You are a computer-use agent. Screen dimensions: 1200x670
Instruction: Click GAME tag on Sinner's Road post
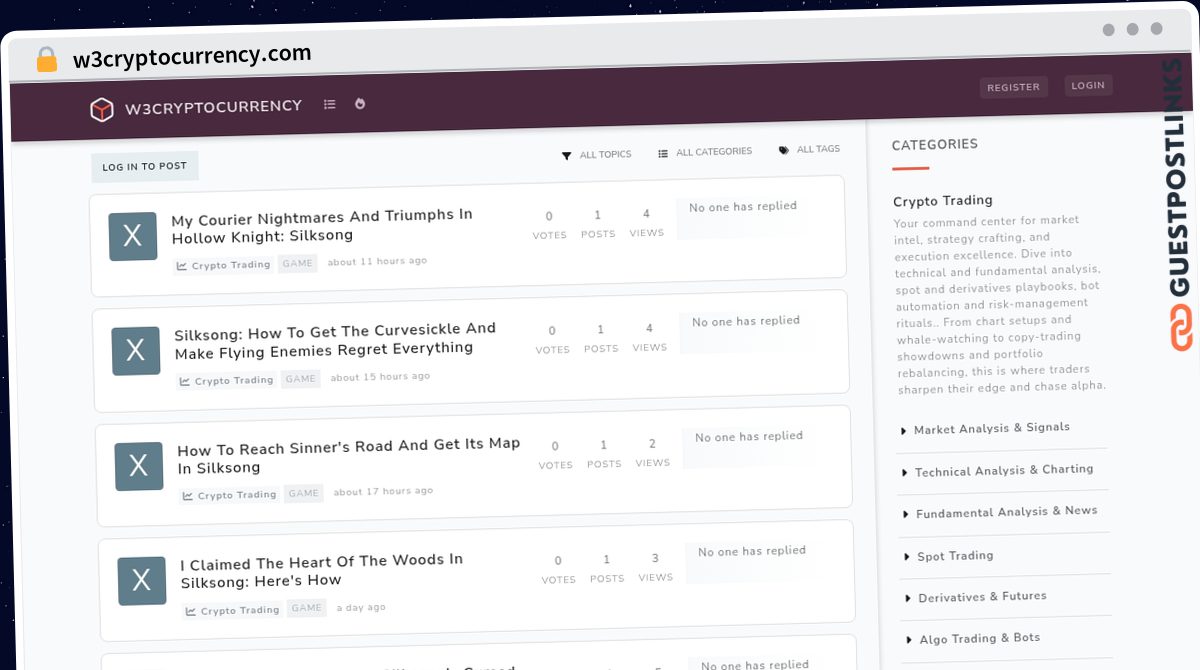[304, 493]
